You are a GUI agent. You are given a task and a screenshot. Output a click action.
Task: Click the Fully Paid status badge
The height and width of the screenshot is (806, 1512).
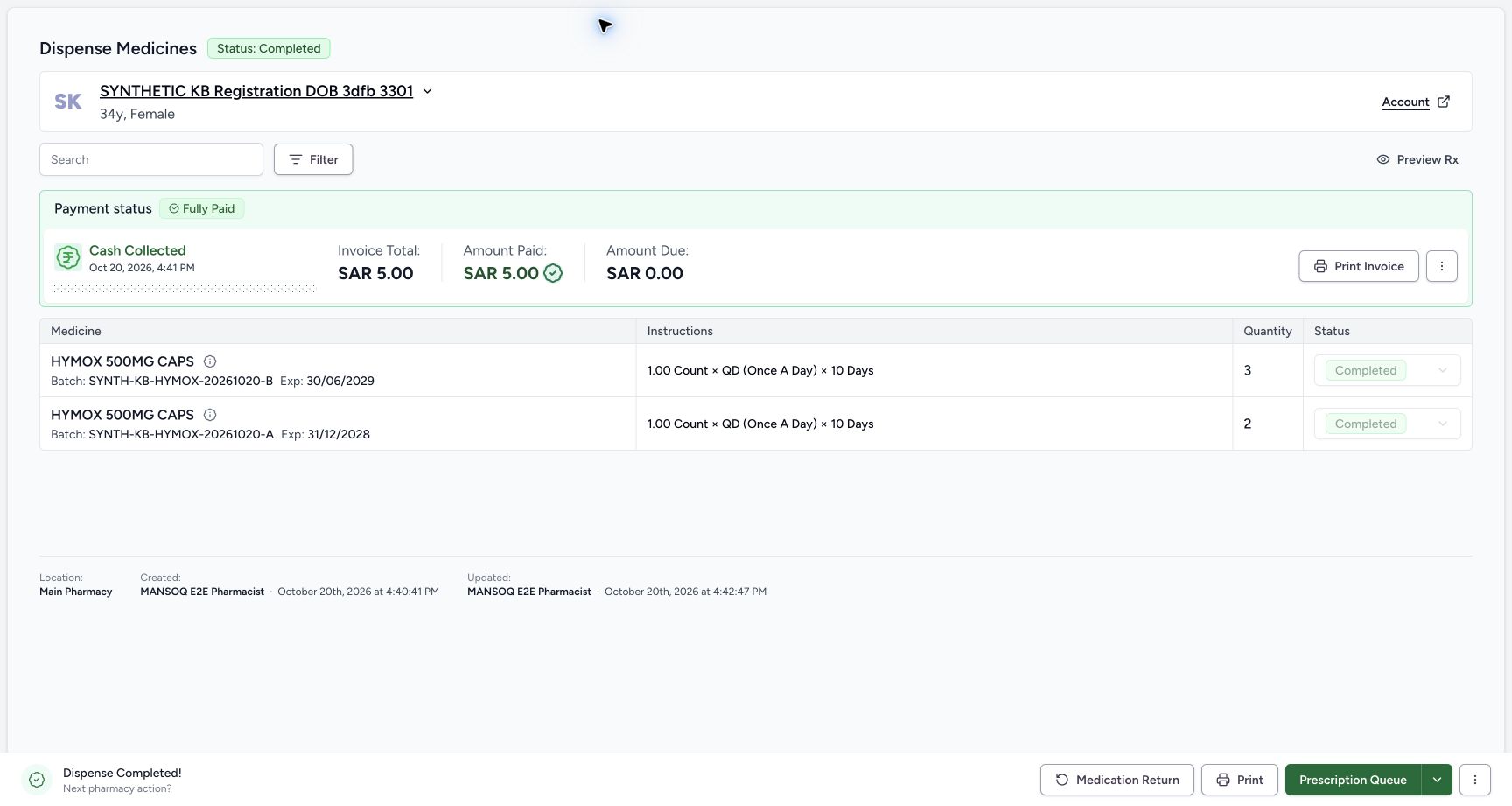pyautogui.click(x=202, y=208)
